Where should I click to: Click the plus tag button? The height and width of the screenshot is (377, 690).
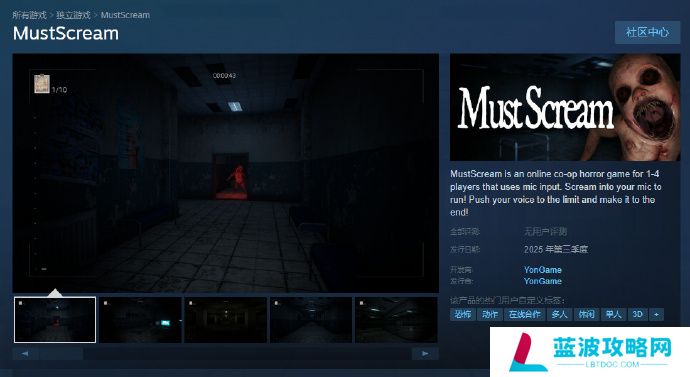pos(656,314)
